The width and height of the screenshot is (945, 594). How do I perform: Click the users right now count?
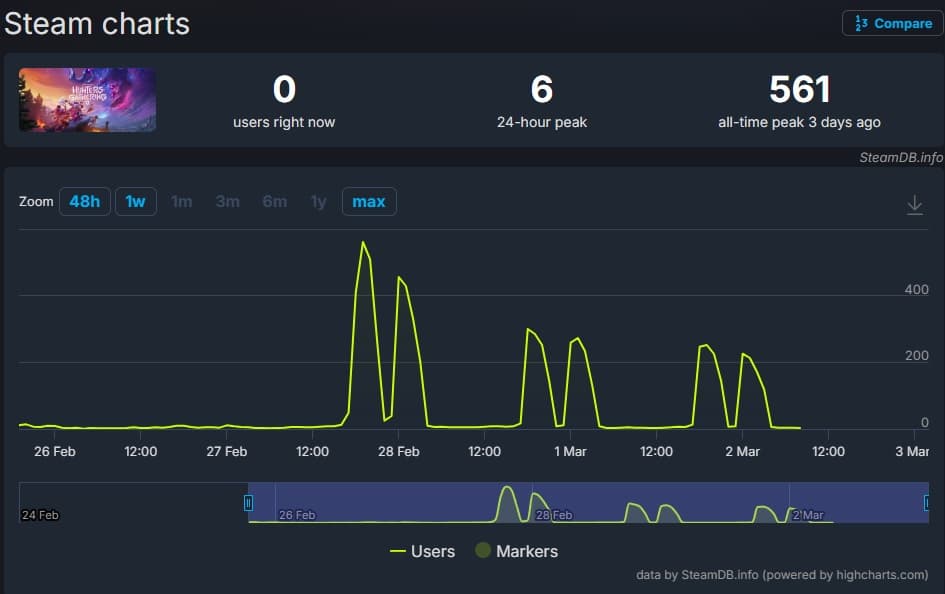tap(284, 90)
